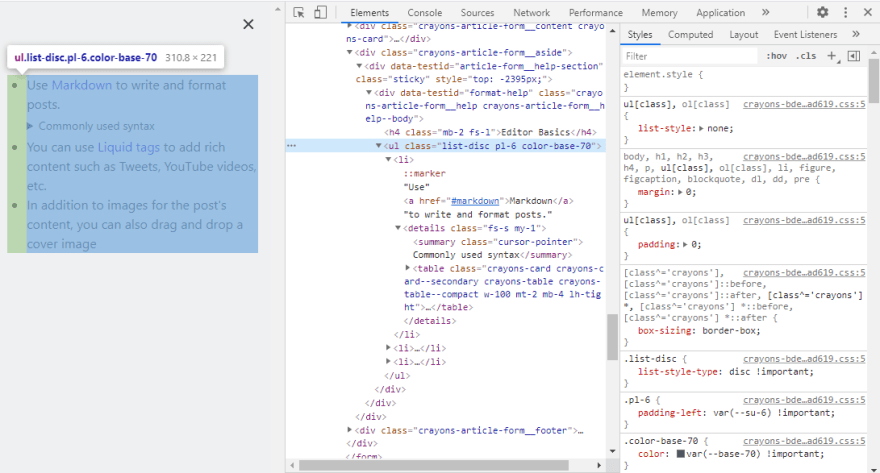Activate the inspect element picker icon
This screenshot has height=473, width=880.
[x=299, y=12]
